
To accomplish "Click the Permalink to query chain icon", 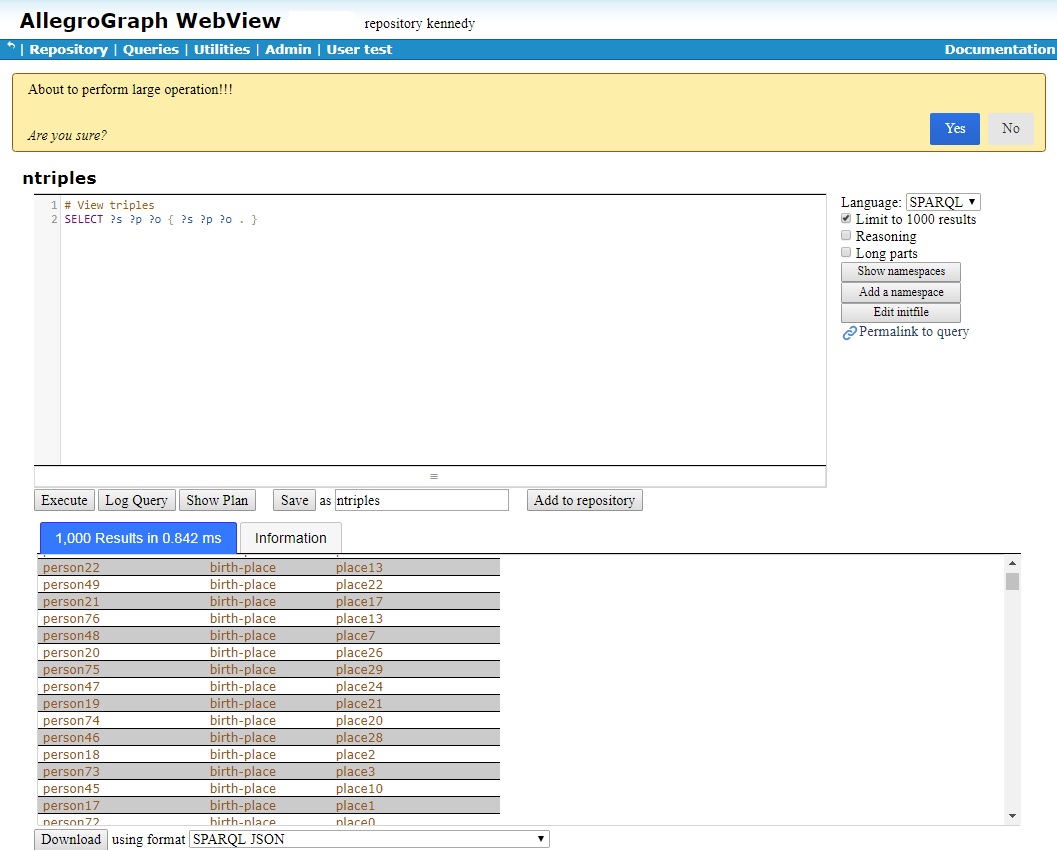I will point(849,333).
